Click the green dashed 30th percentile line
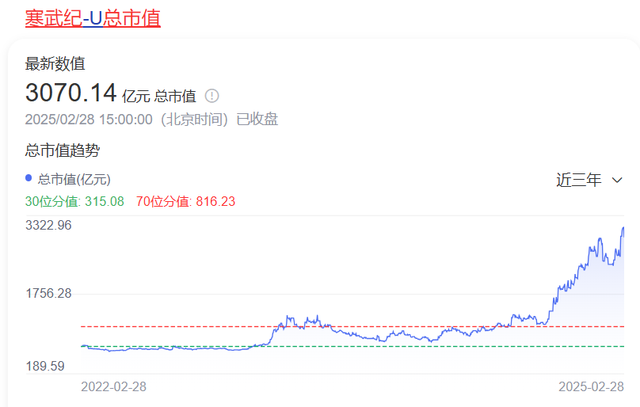 point(352,347)
